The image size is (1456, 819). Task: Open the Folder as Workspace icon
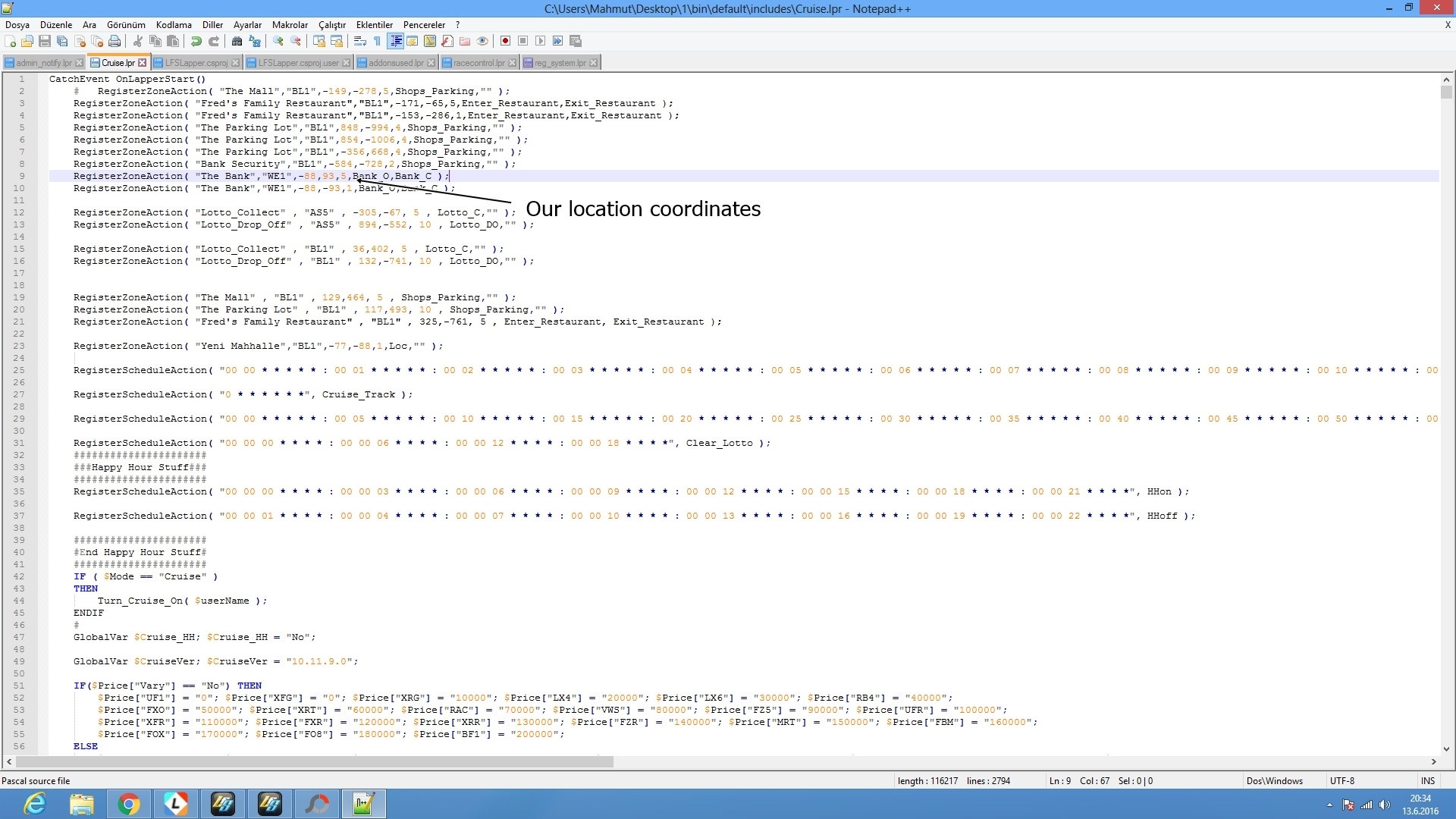point(465,41)
